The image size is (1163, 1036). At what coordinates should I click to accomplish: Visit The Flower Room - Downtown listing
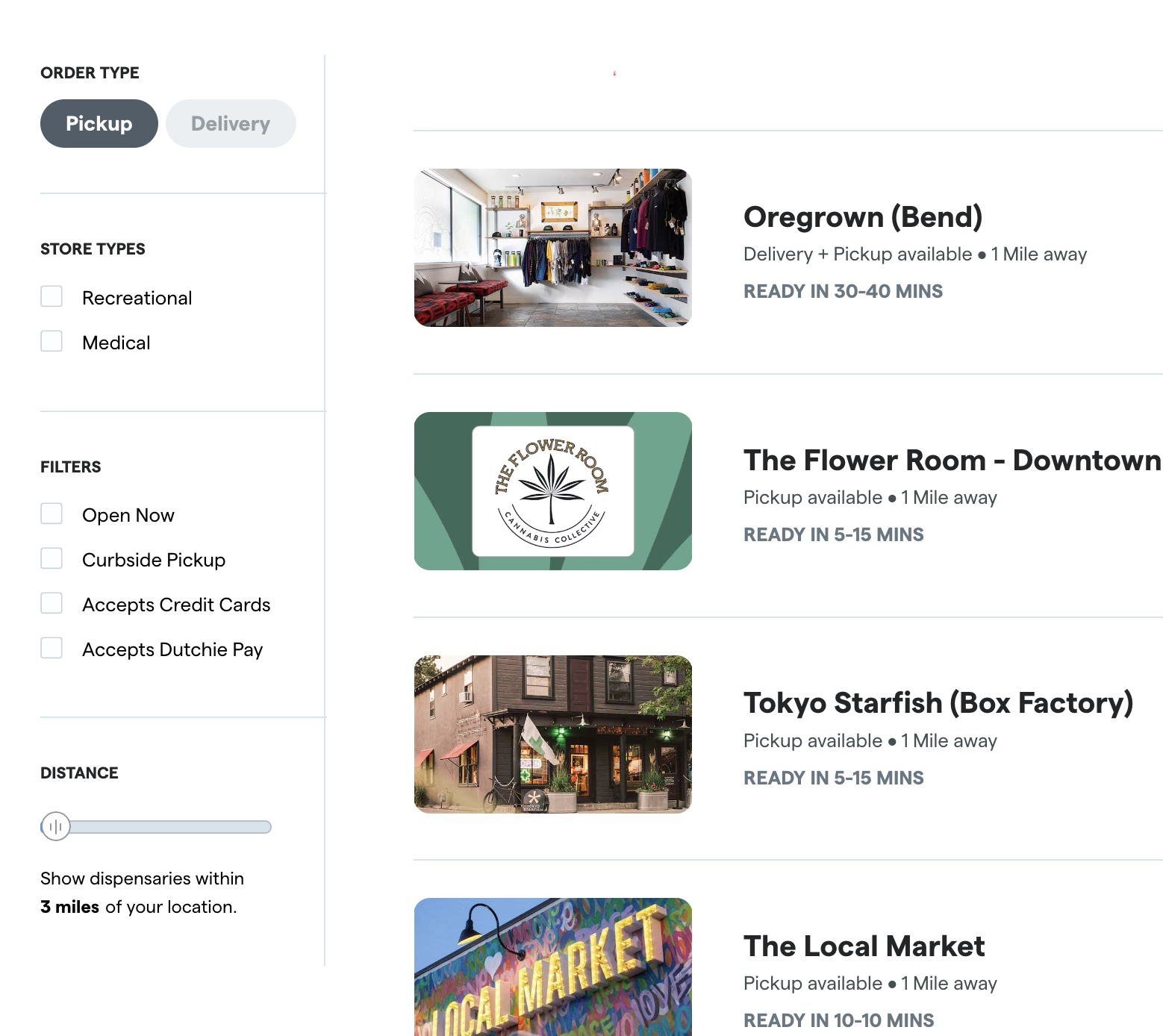[952, 461]
